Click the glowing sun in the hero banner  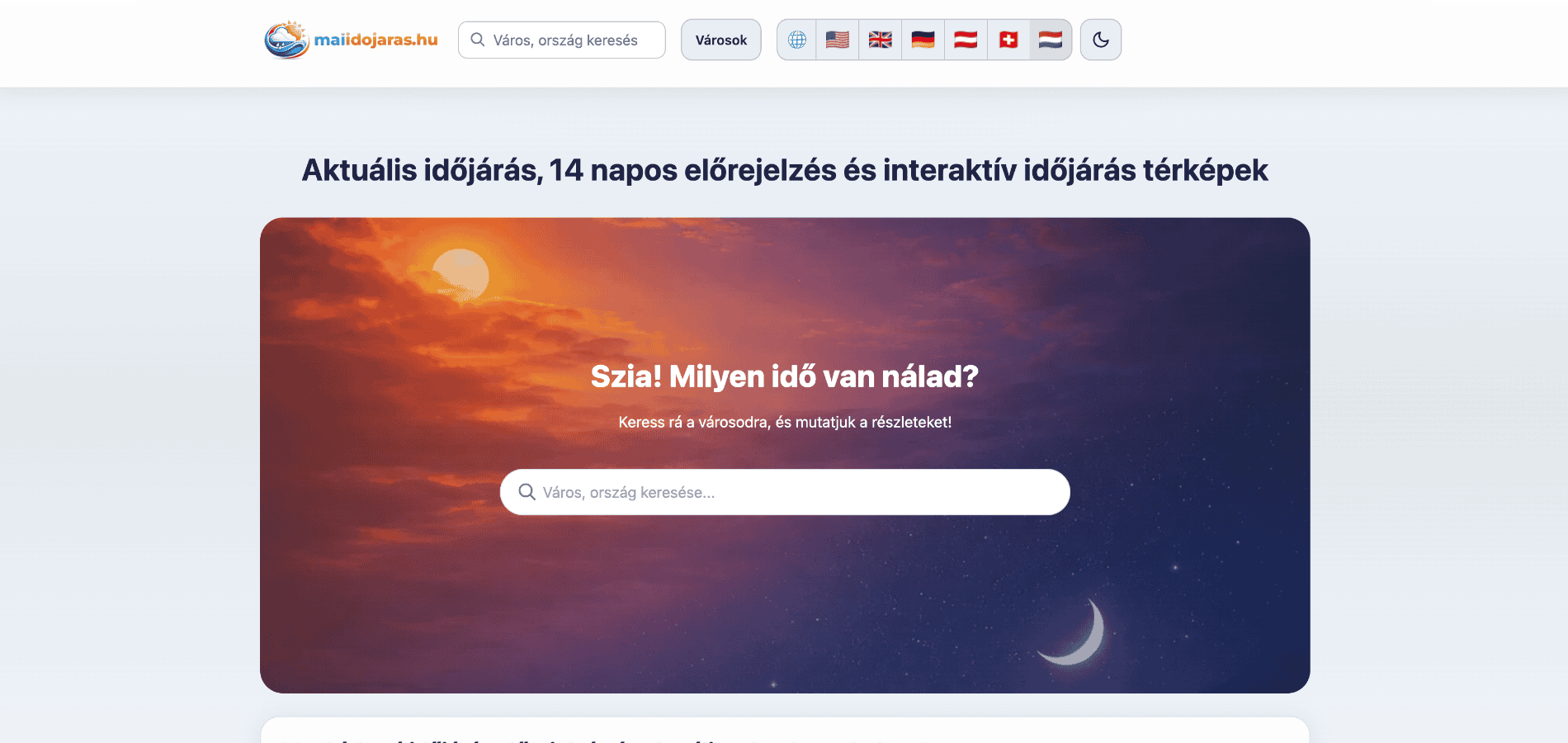pos(460,275)
